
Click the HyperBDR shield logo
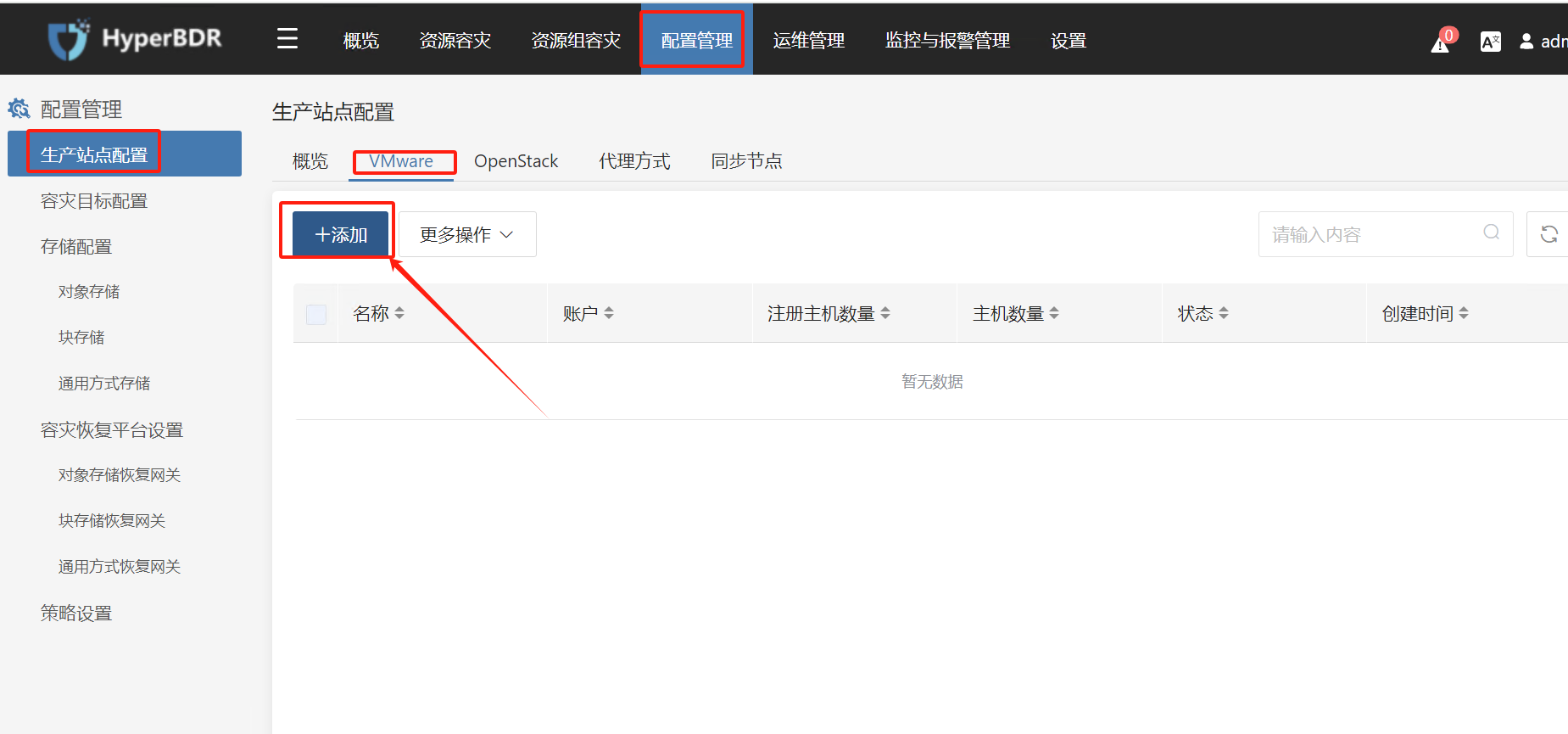tap(68, 39)
